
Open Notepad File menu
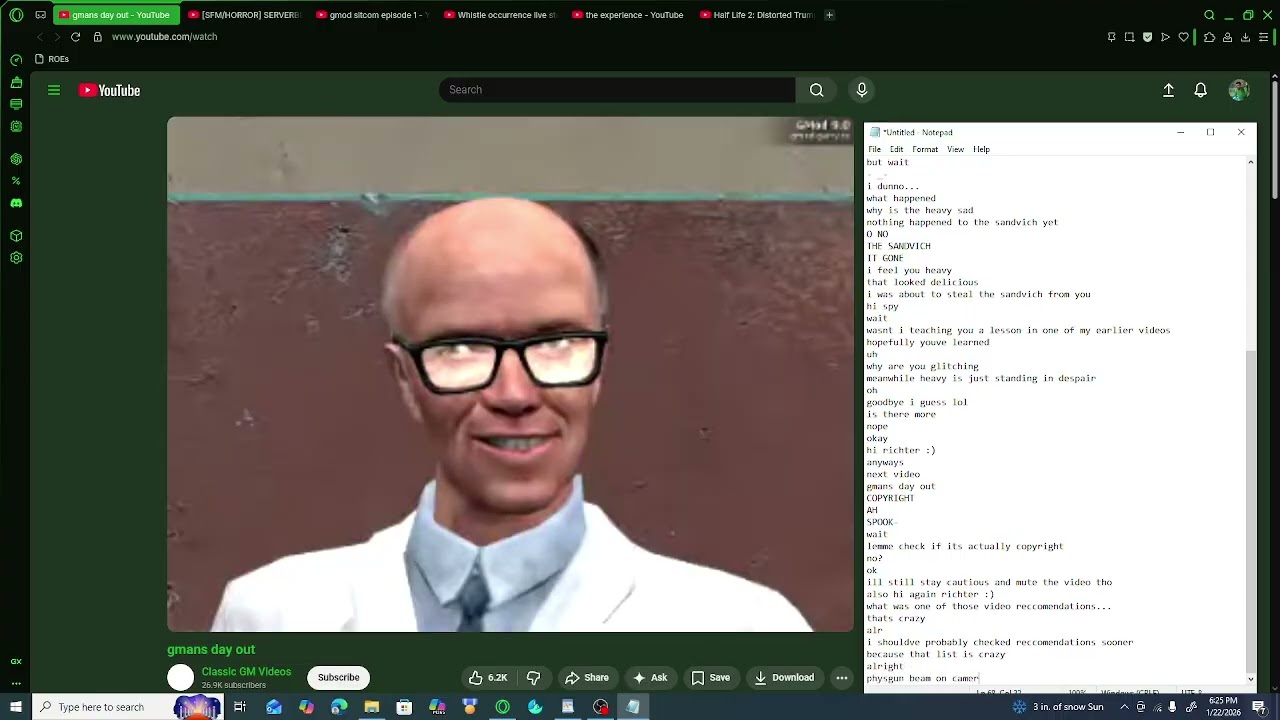coord(875,150)
